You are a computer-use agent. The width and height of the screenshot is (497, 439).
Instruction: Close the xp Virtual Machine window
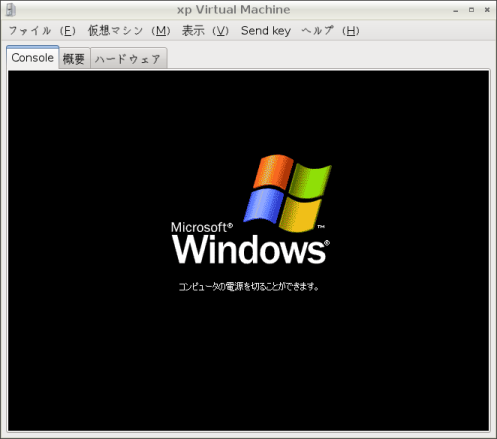tap(487, 10)
